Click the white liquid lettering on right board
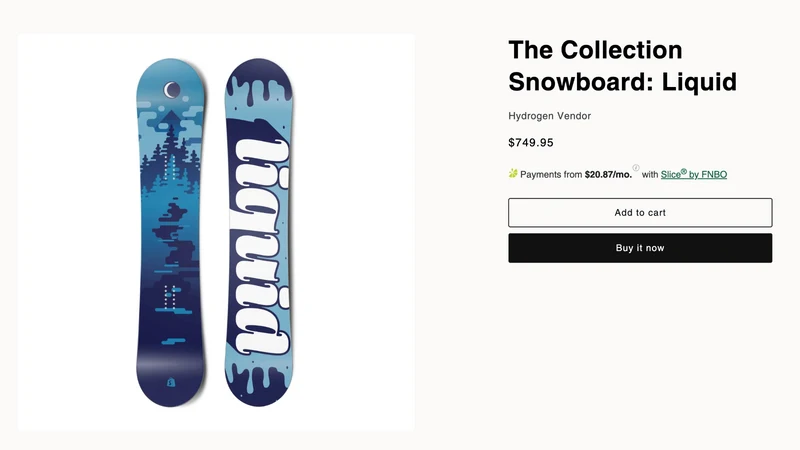This screenshot has width=800, height=450. (x=261, y=245)
